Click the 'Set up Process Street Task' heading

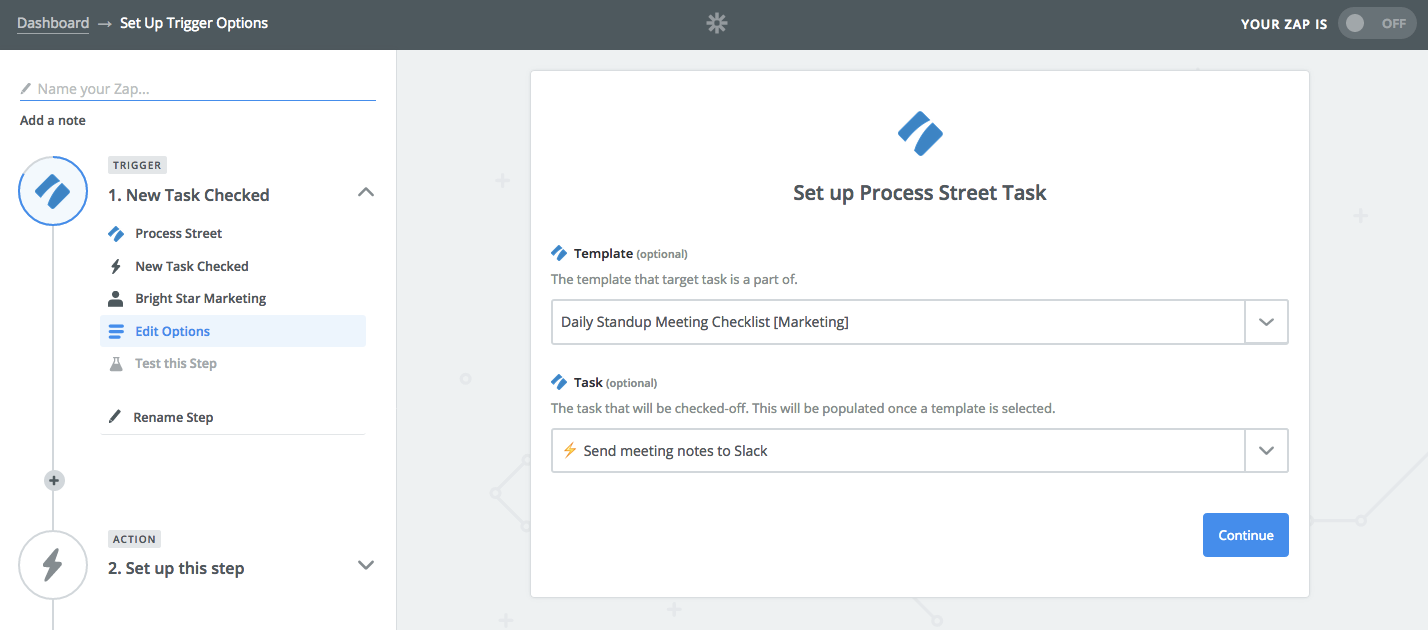920,193
